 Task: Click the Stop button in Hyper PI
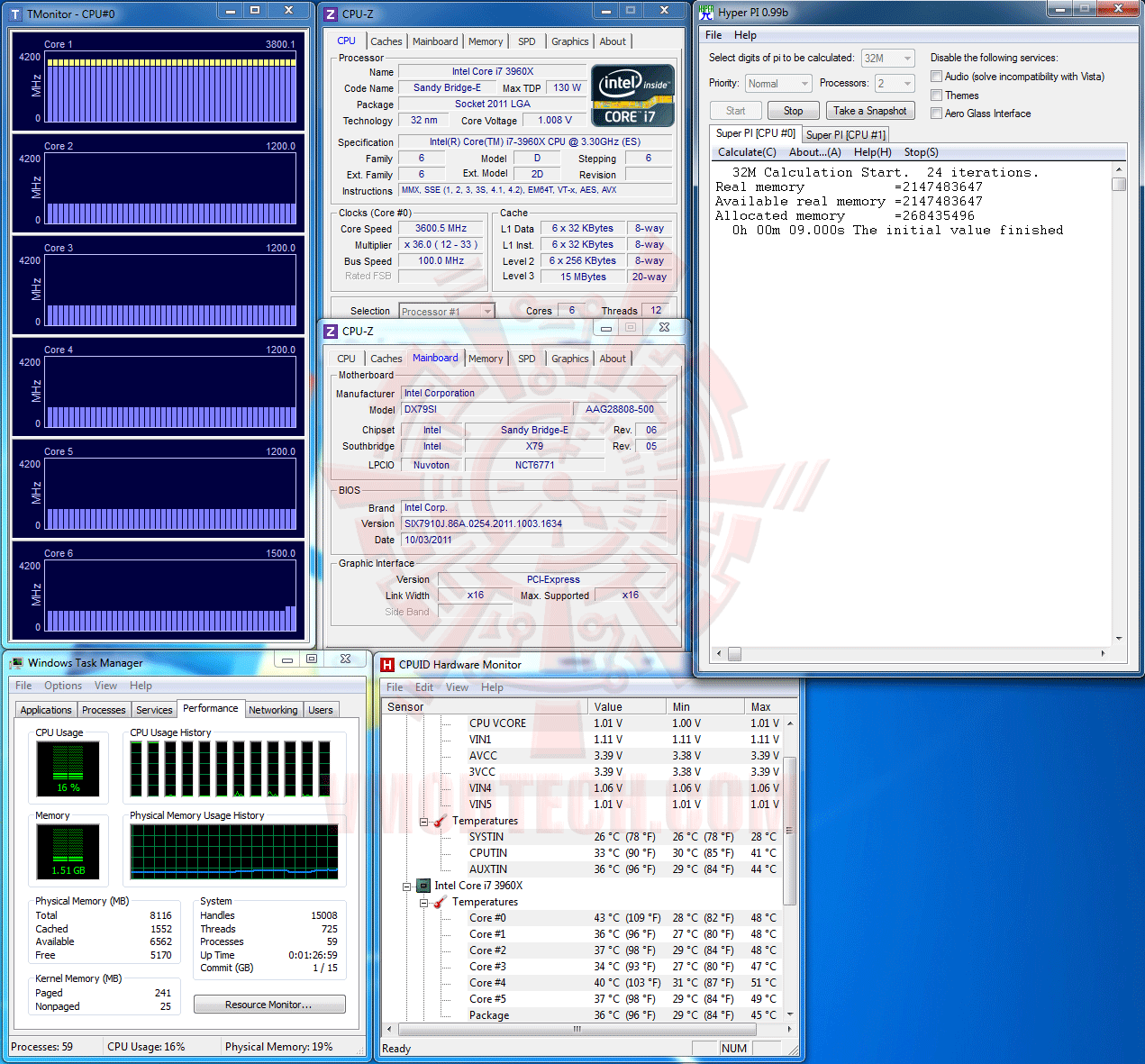793,111
